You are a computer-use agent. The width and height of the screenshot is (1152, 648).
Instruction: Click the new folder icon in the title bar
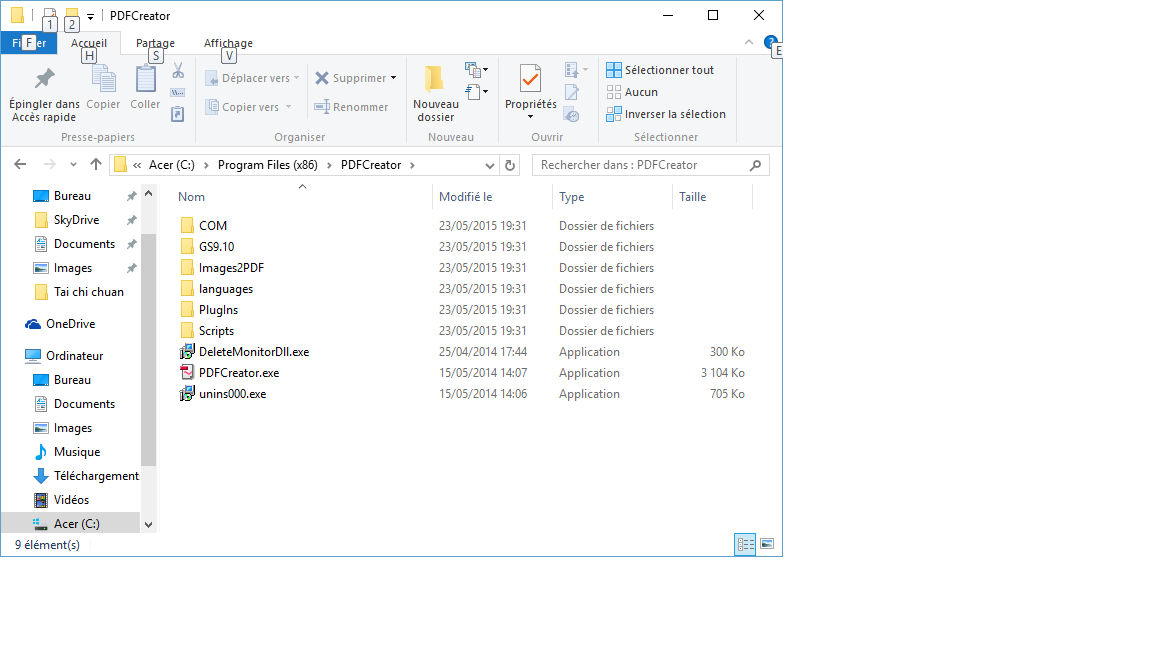[71, 14]
